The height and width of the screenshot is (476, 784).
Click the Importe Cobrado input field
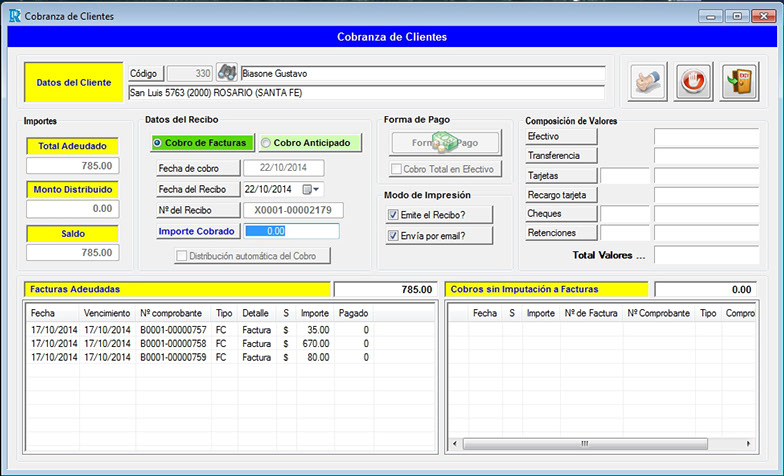tap(292, 231)
